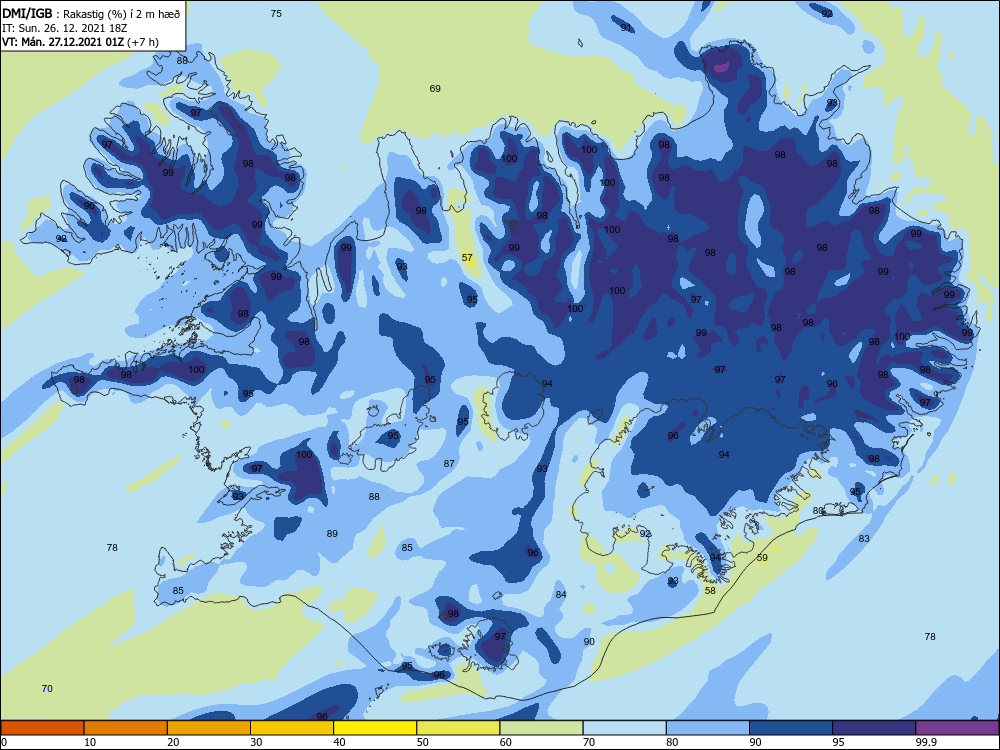The height and width of the screenshot is (750, 1000).
Task: Click the map humidity value '83'
Action: 864,539
